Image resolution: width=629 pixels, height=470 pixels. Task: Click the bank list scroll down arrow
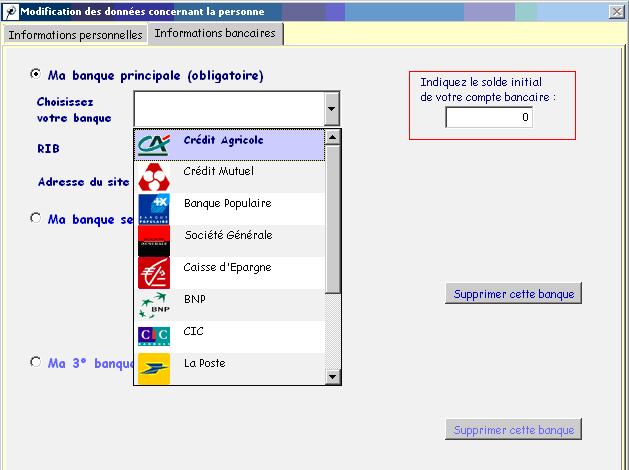[333, 377]
